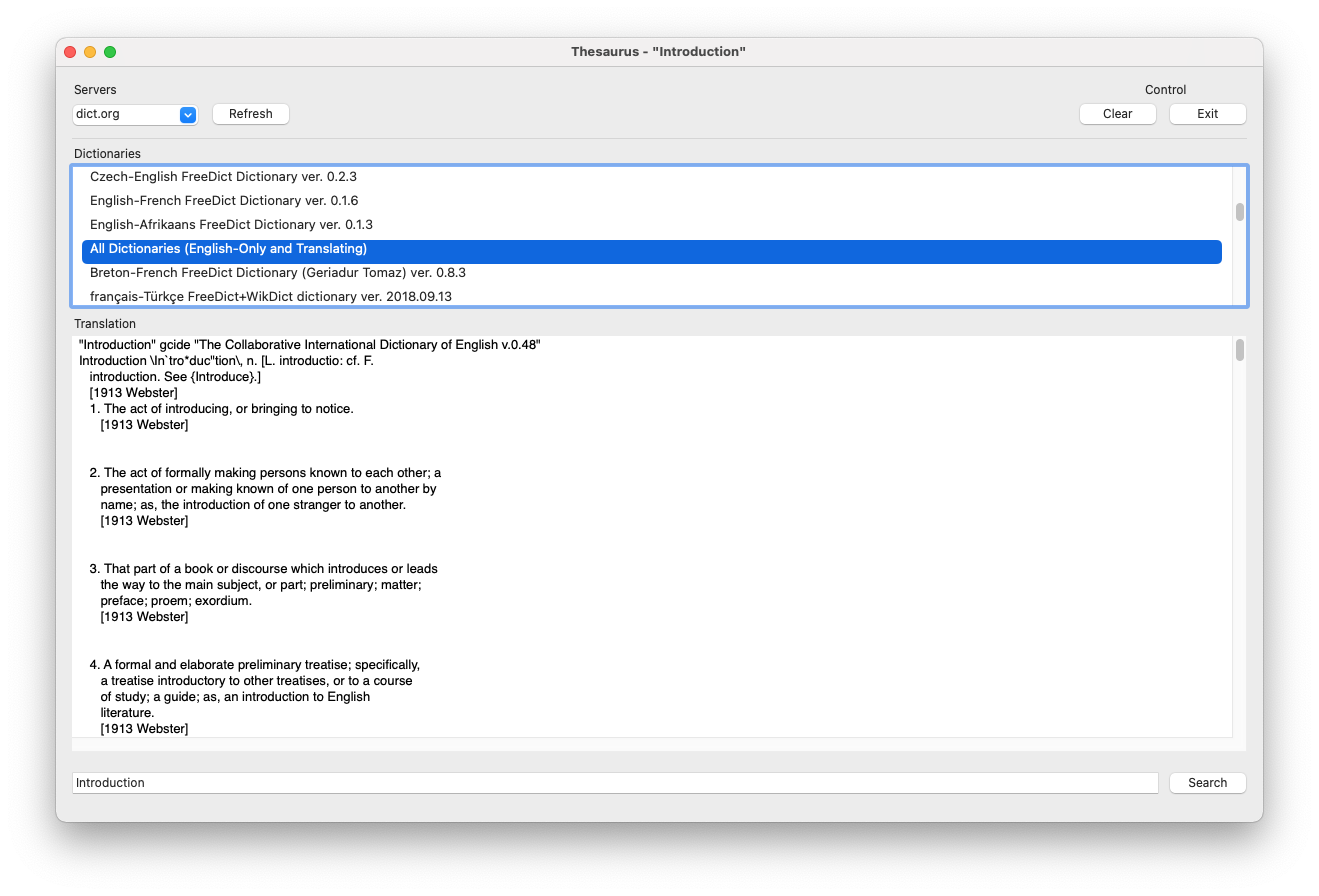Click the Translation pane scrollbar thumb
1319x896 pixels.
(1240, 350)
